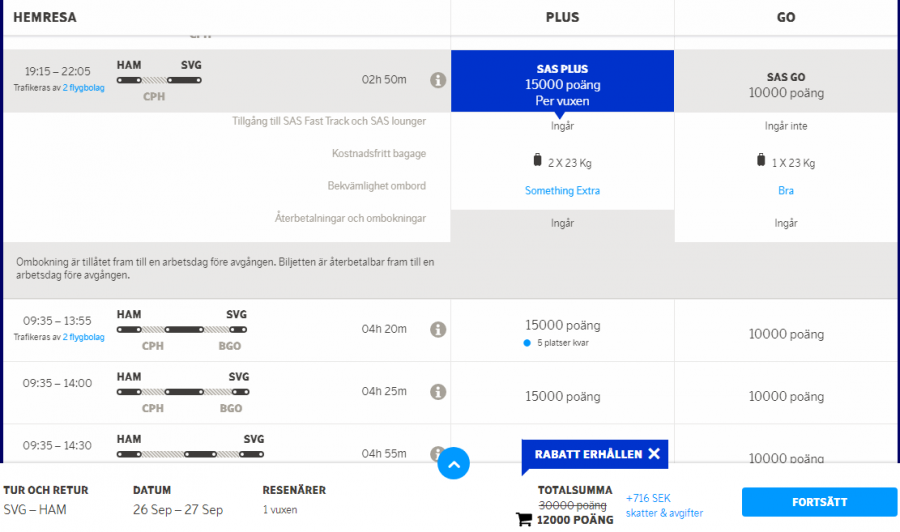This screenshot has height=532, width=900.
Task: Choose Go 10000 poäng for 09:35 – 14:00
Action: click(x=786, y=396)
